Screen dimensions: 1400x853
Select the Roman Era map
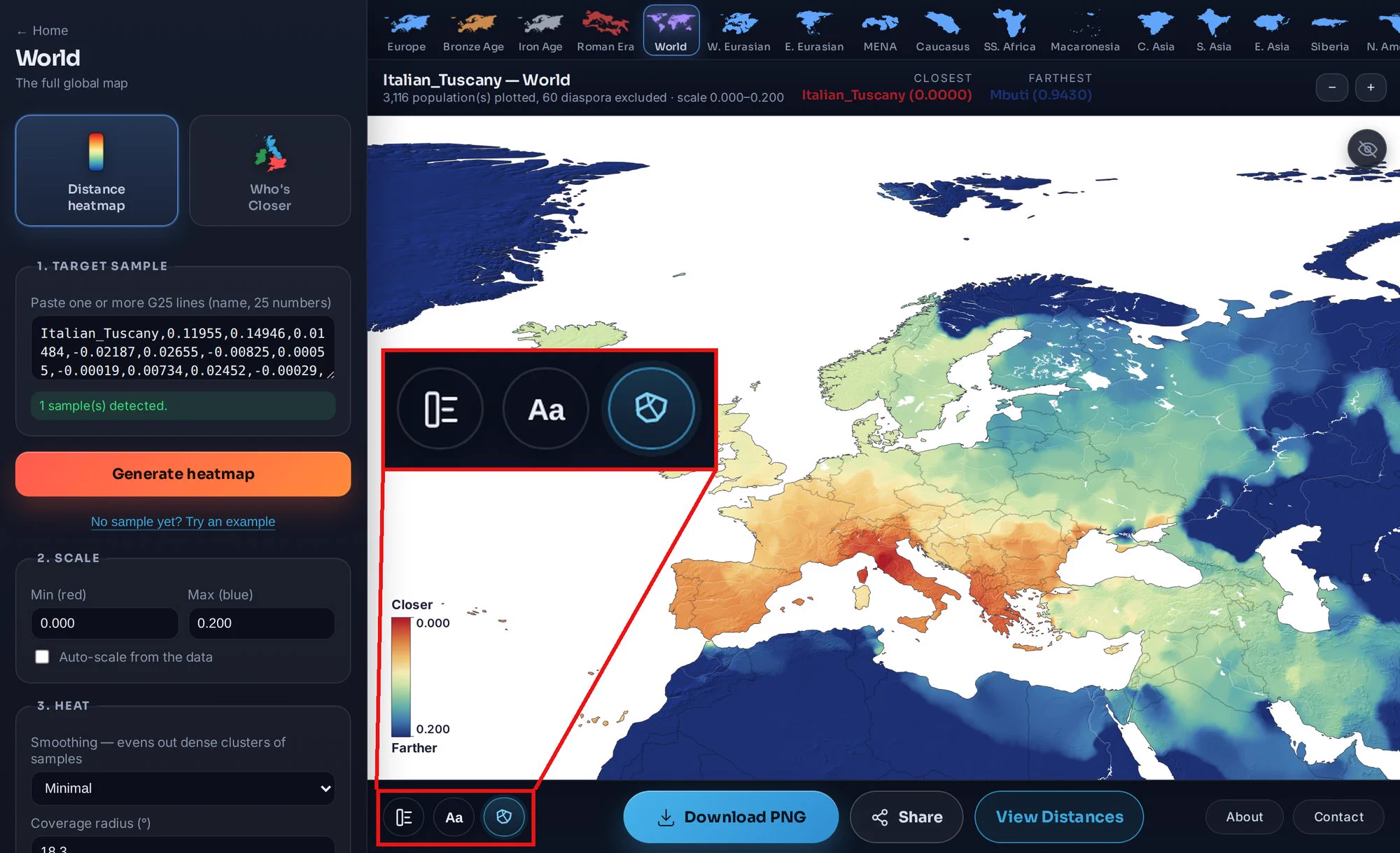pos(605,31)
